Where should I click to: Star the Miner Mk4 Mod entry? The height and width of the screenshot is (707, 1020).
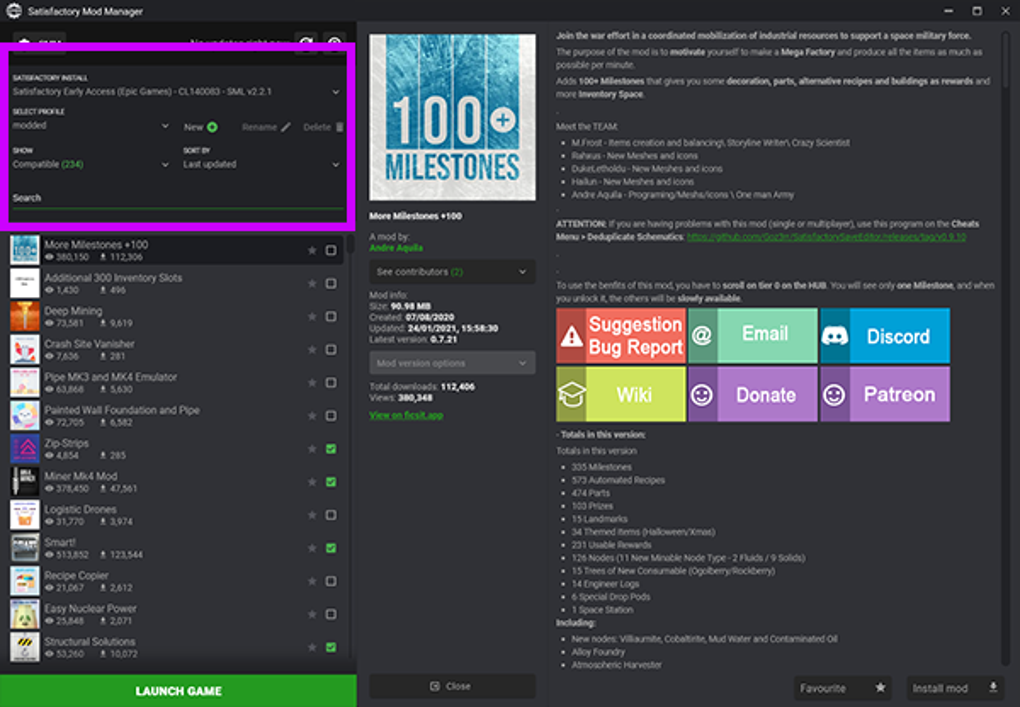[312, 482]
